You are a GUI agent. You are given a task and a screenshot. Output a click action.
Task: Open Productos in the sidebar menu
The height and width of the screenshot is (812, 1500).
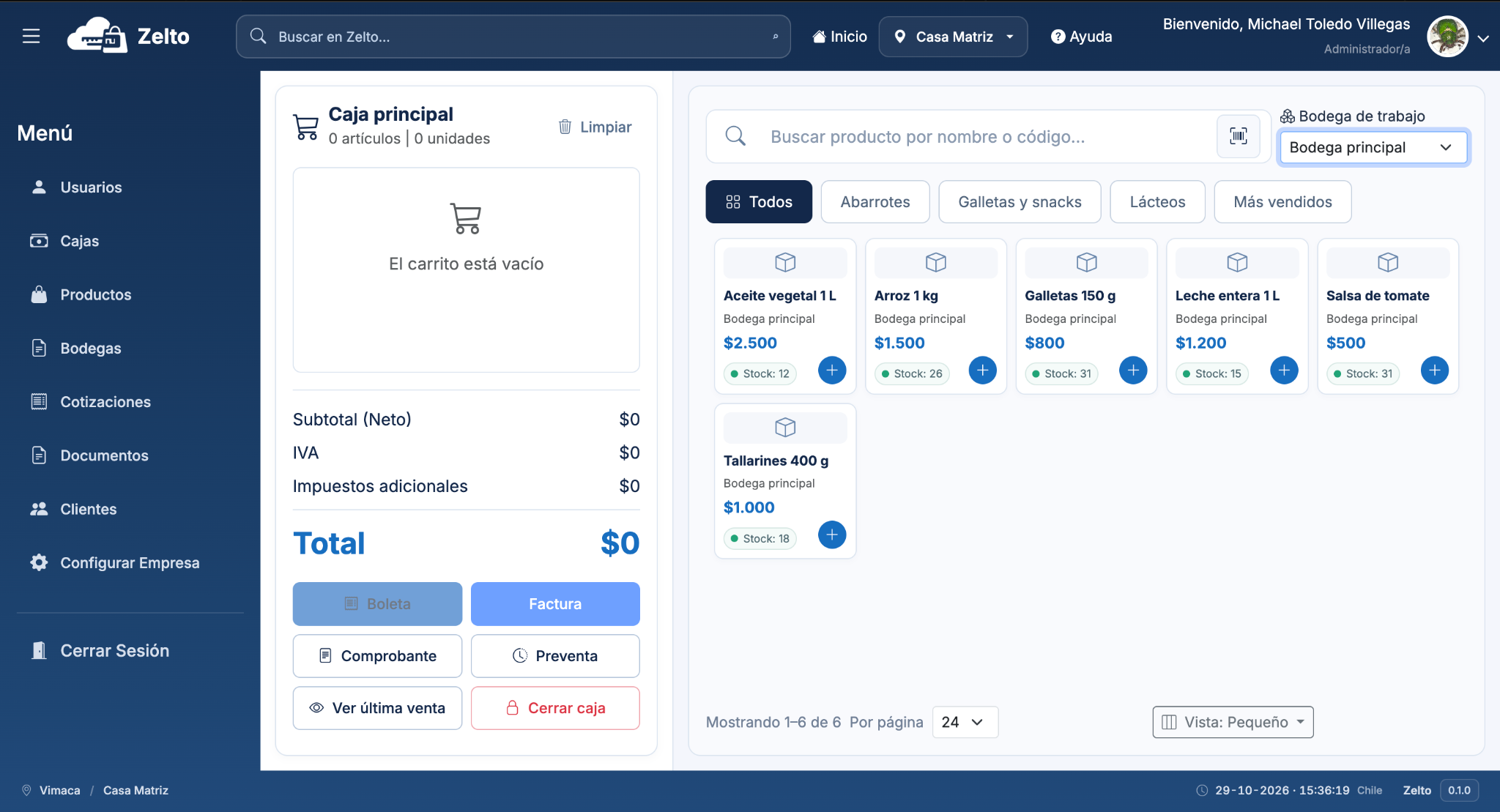coord(95,294)
